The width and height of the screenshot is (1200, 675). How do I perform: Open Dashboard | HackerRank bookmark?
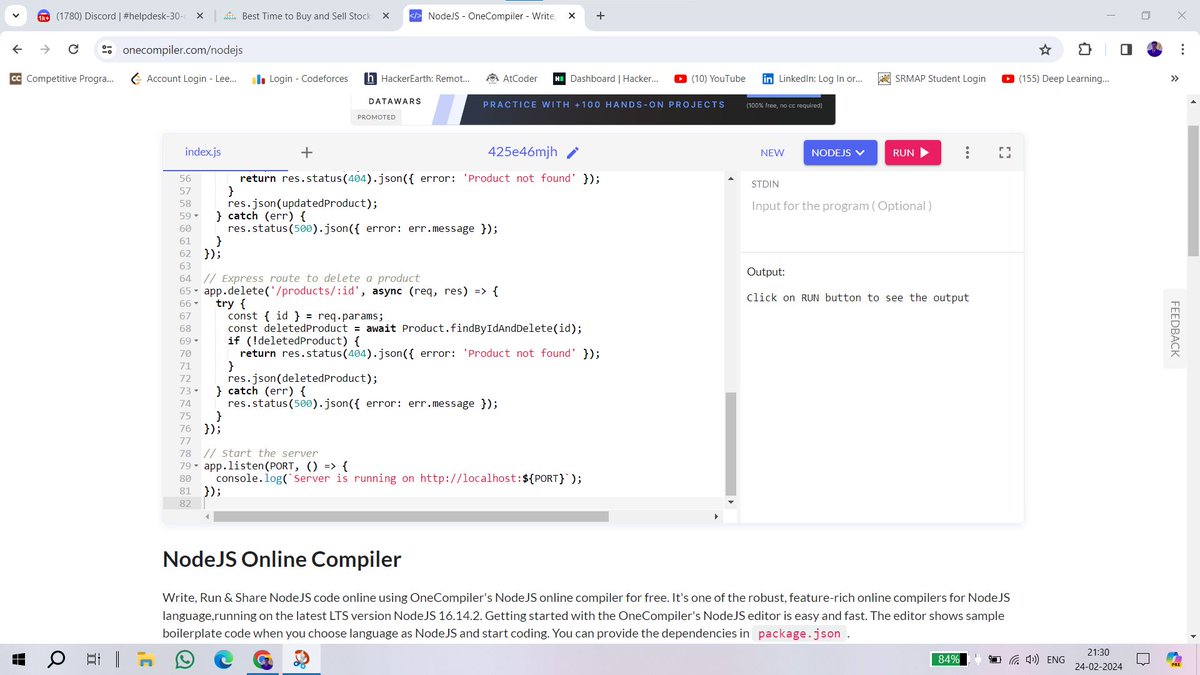click(x=606, y=78)
